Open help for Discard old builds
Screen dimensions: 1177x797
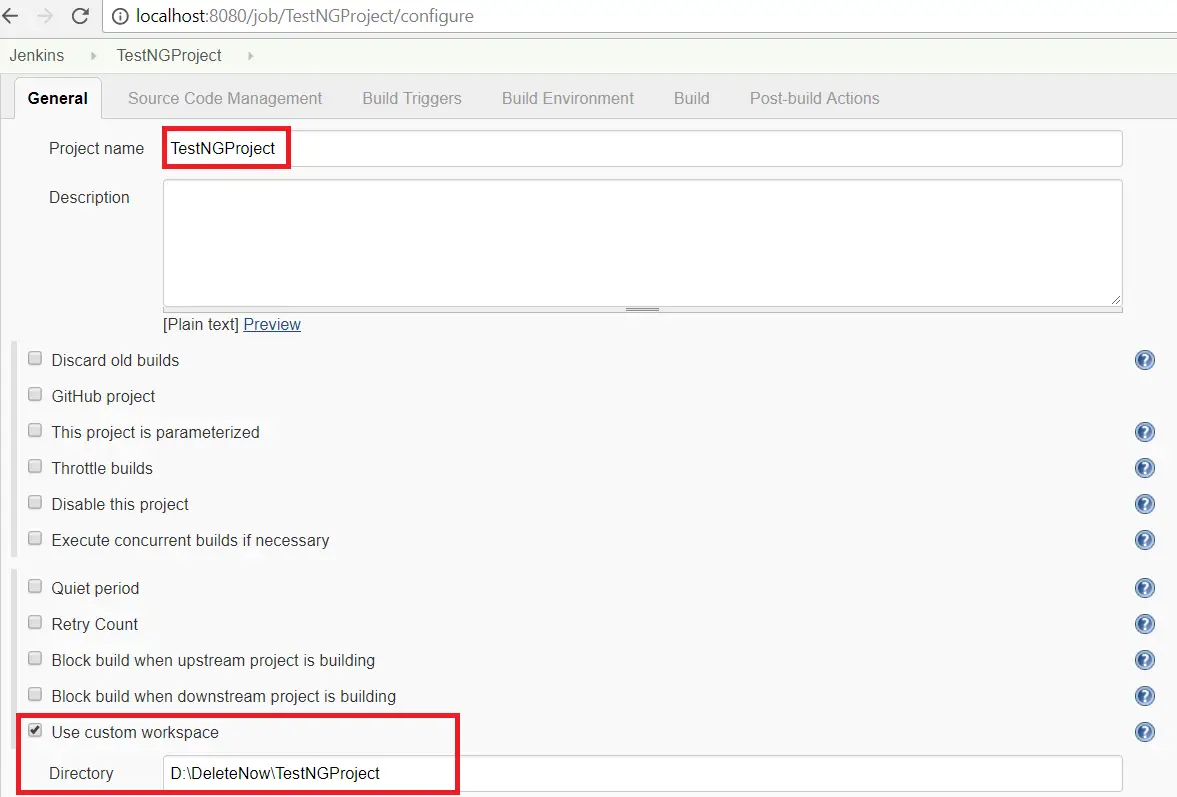[x=1145, y=360]
